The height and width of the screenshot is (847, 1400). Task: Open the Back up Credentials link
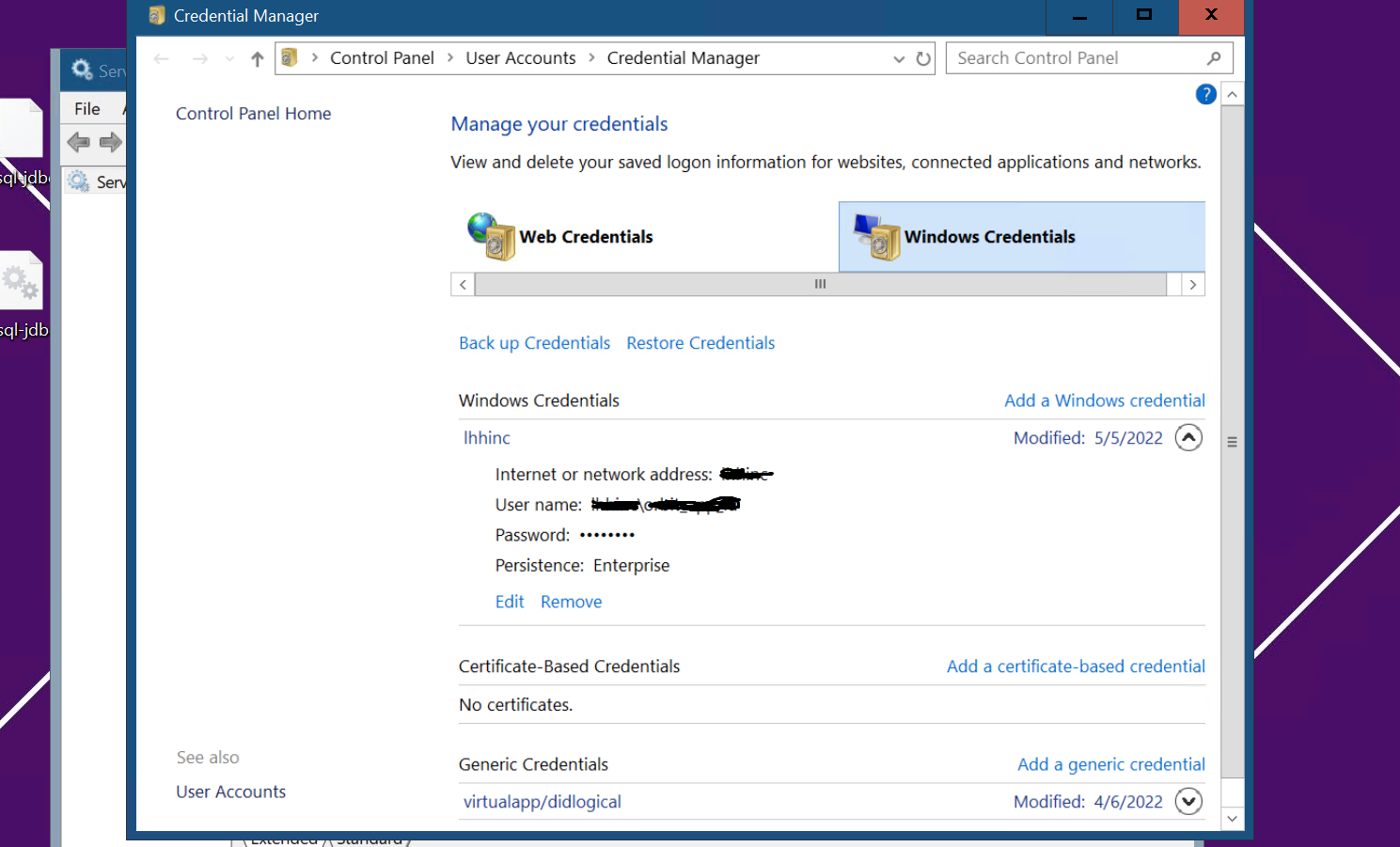pos(534,342)
